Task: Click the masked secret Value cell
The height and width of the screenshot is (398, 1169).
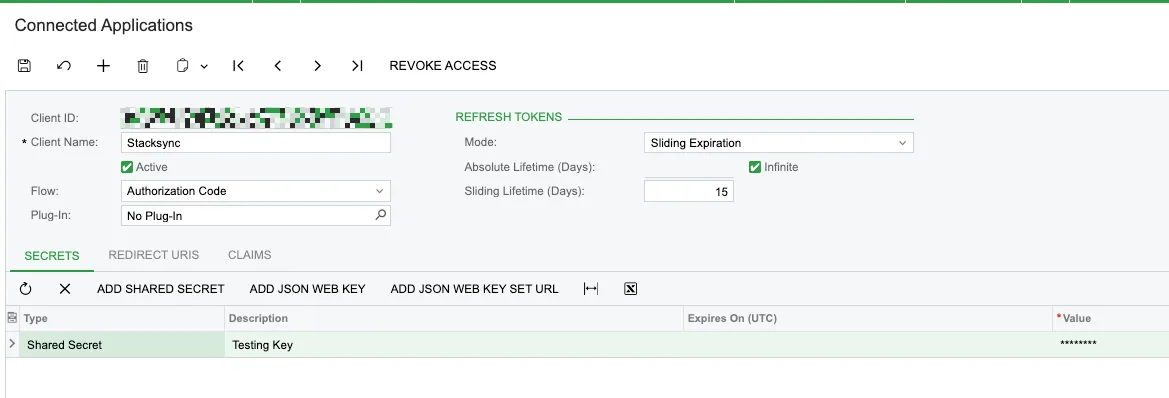Action: [x=1111, y=344]
